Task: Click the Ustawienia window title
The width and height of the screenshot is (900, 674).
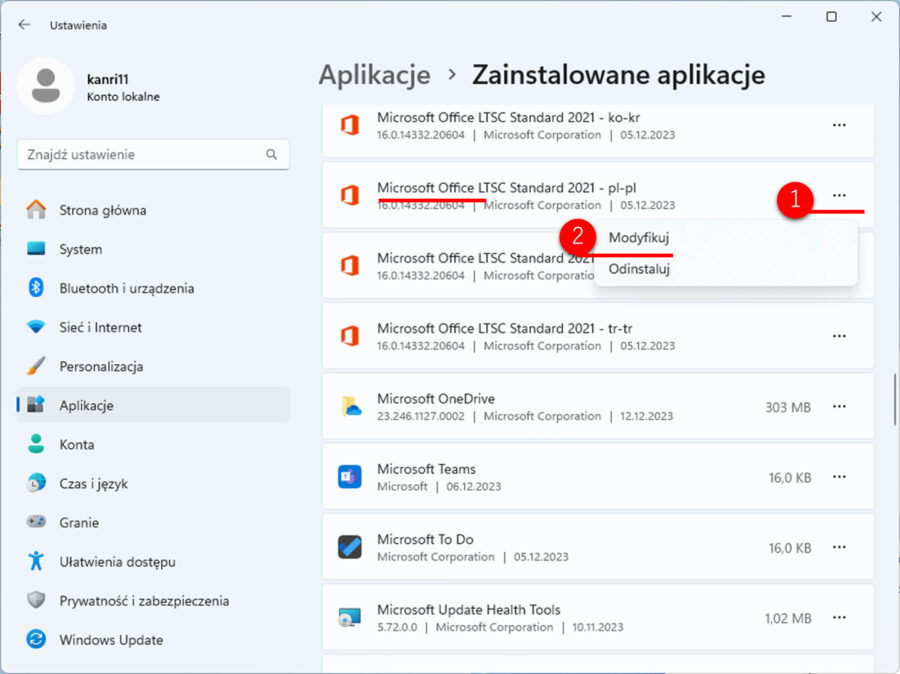Action: [78, 25]
